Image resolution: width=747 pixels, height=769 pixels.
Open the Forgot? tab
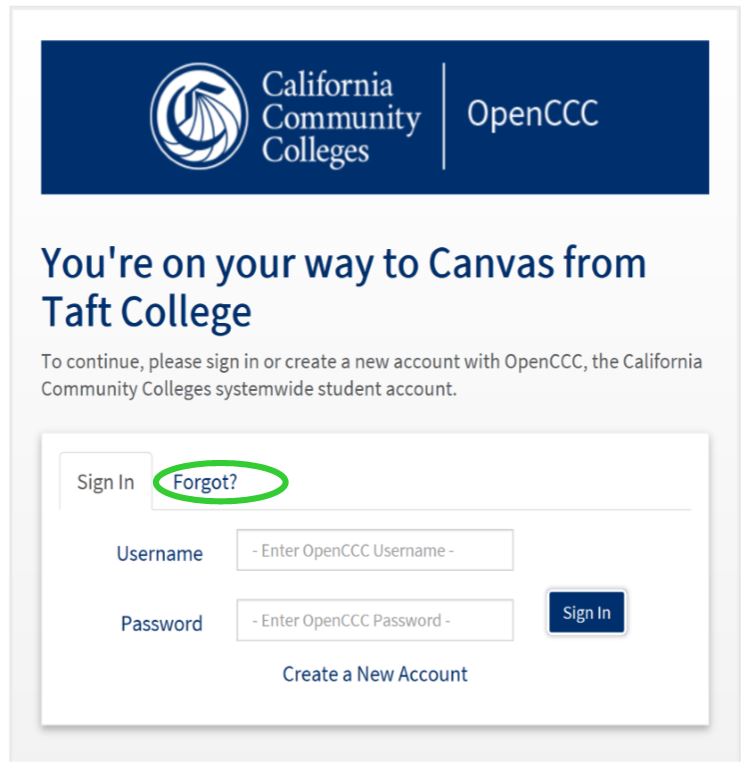[205, 482]
